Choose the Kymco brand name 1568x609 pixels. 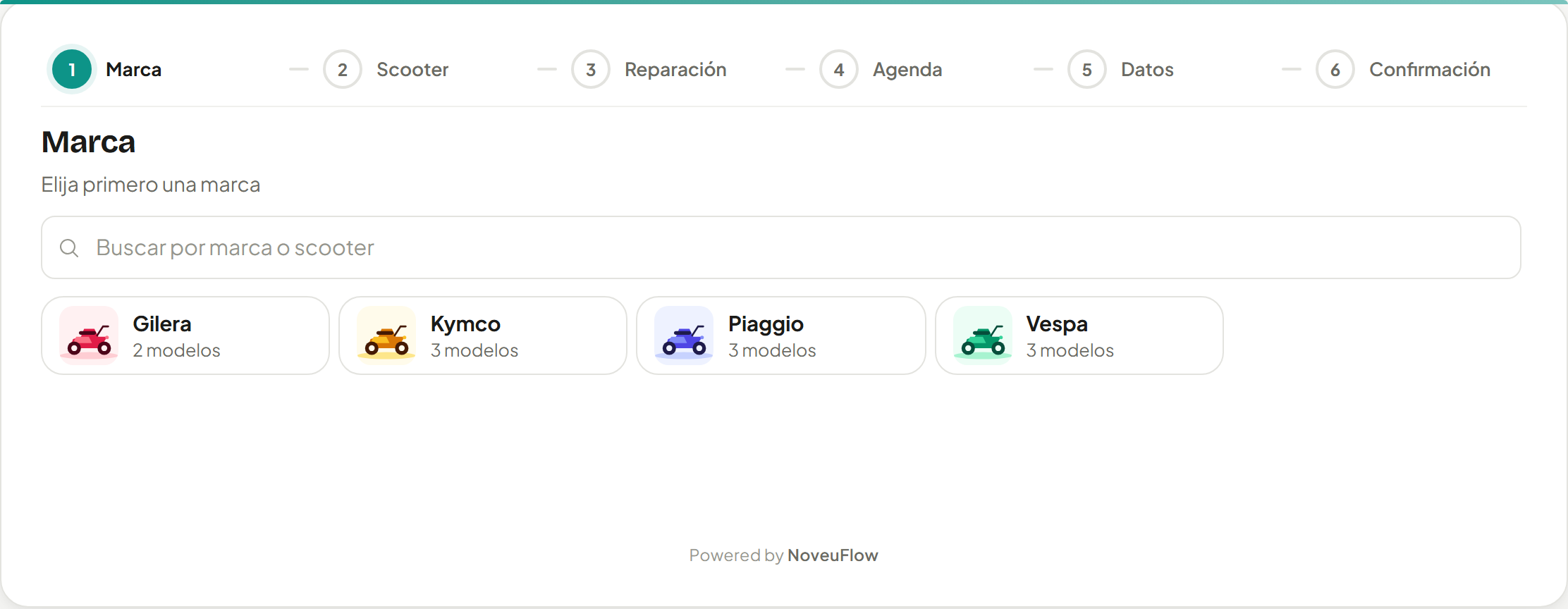pos(465,324)
